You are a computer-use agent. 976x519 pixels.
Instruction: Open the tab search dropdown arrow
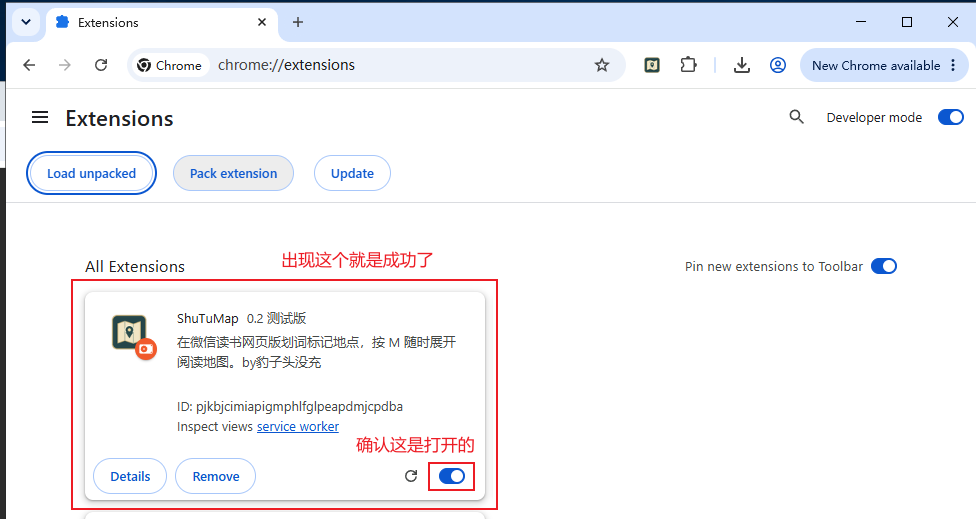tap(26, 22)
